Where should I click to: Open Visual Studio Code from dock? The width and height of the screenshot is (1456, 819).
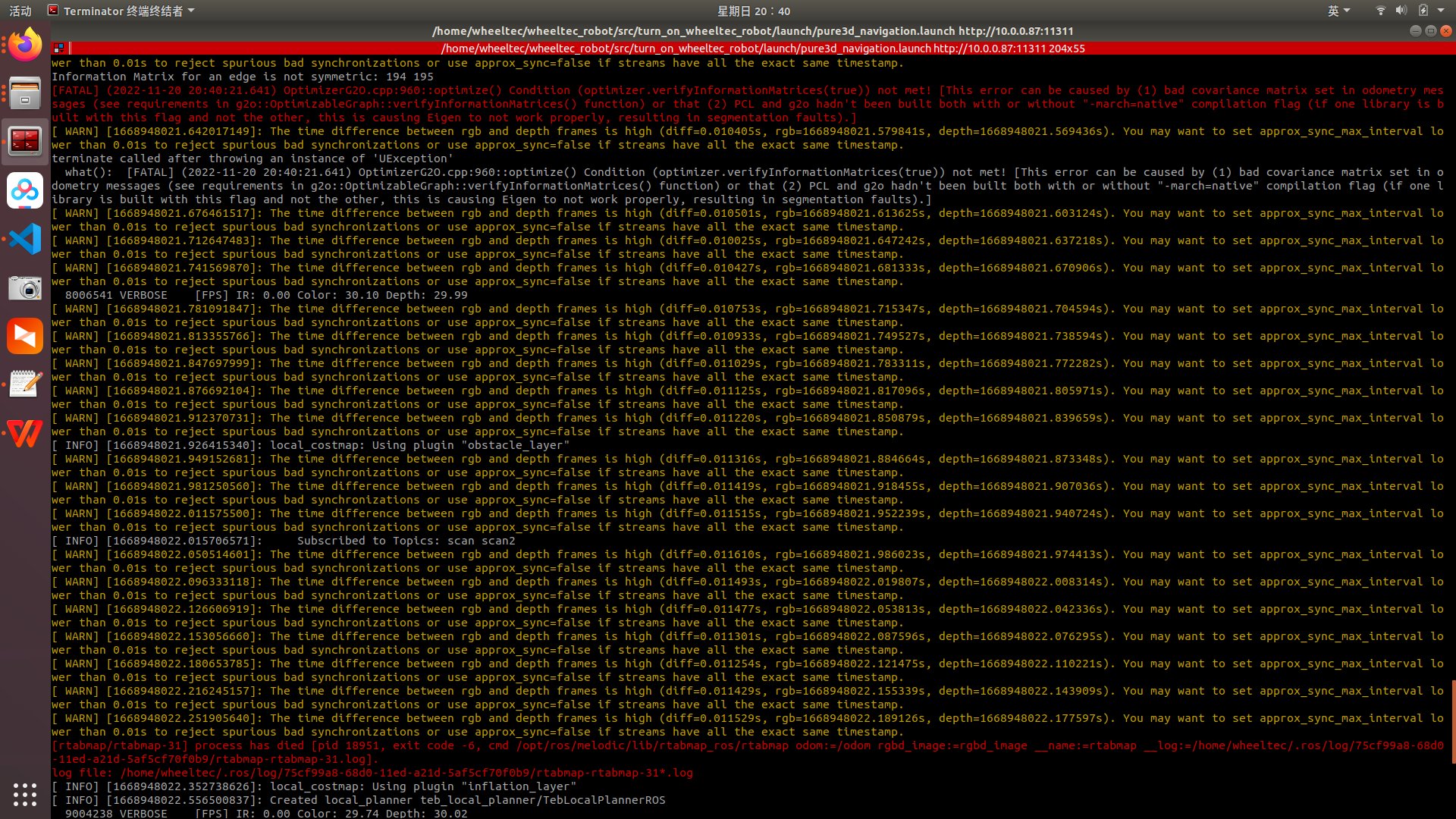click(25, 239)
